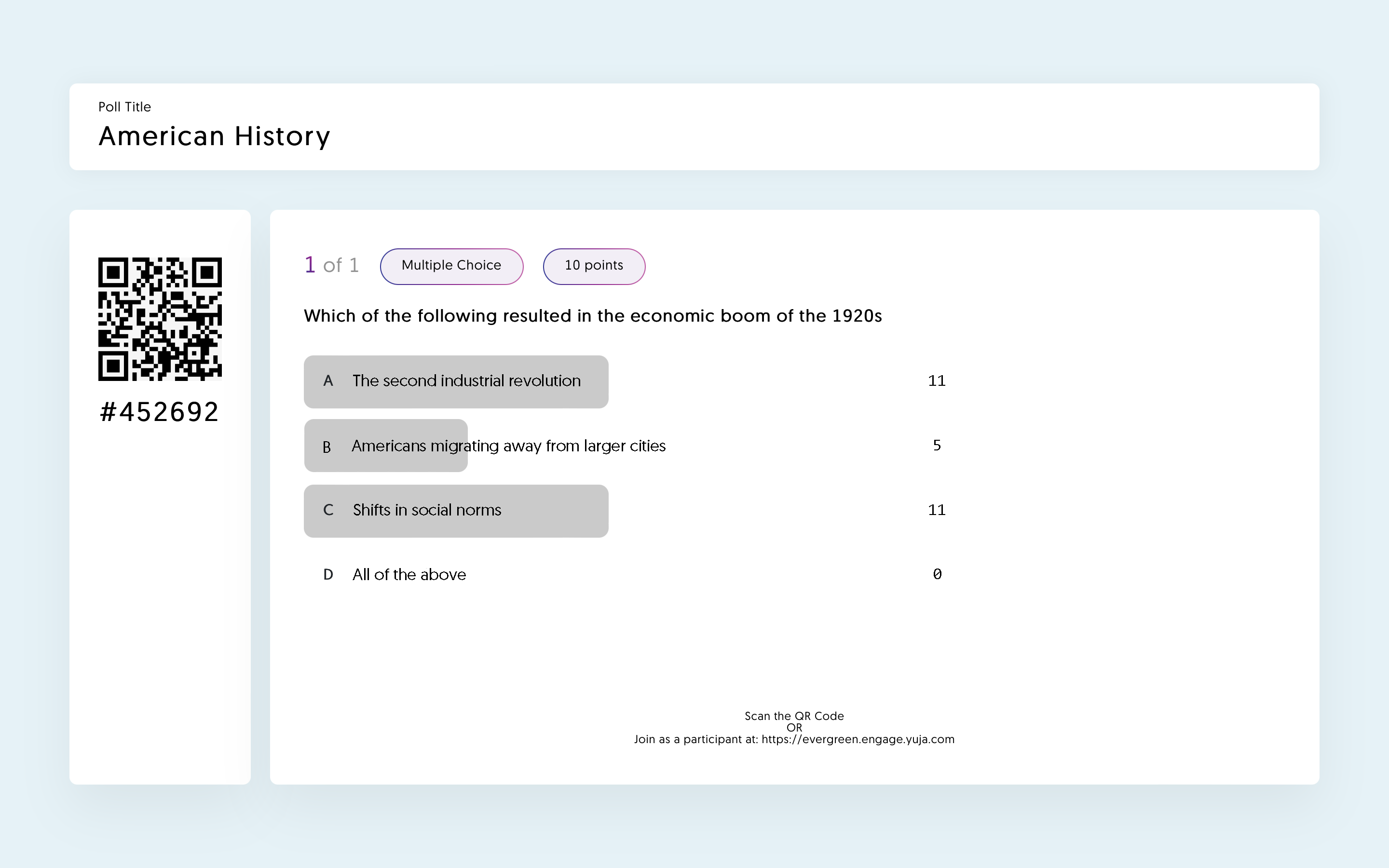Screen dimensions: 1389x868
Task: Click the 'Scan the QR Code' text
Action: click(x=794, y=716)
